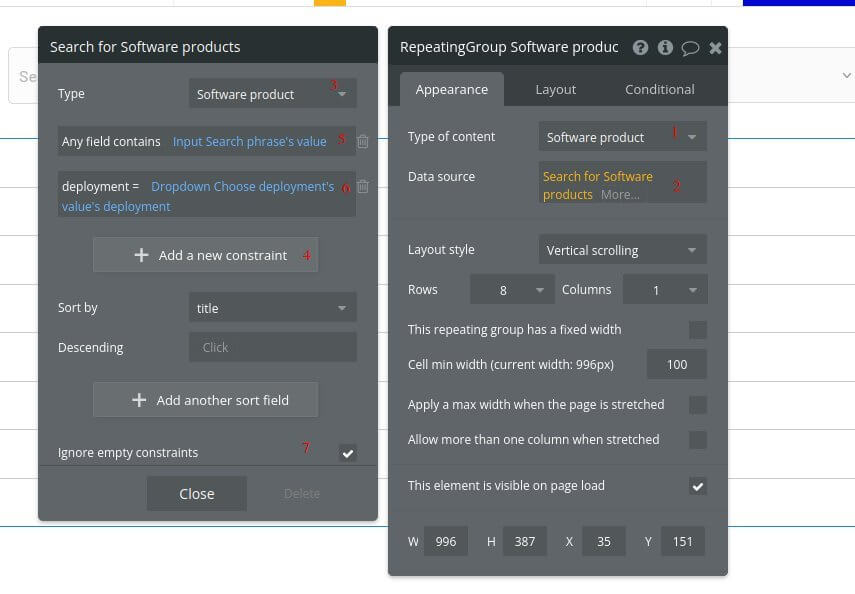The height and width of the screenshot is (594, 855).
Task: Uncheck element visible on page load
Action: [x=698, y=486]
